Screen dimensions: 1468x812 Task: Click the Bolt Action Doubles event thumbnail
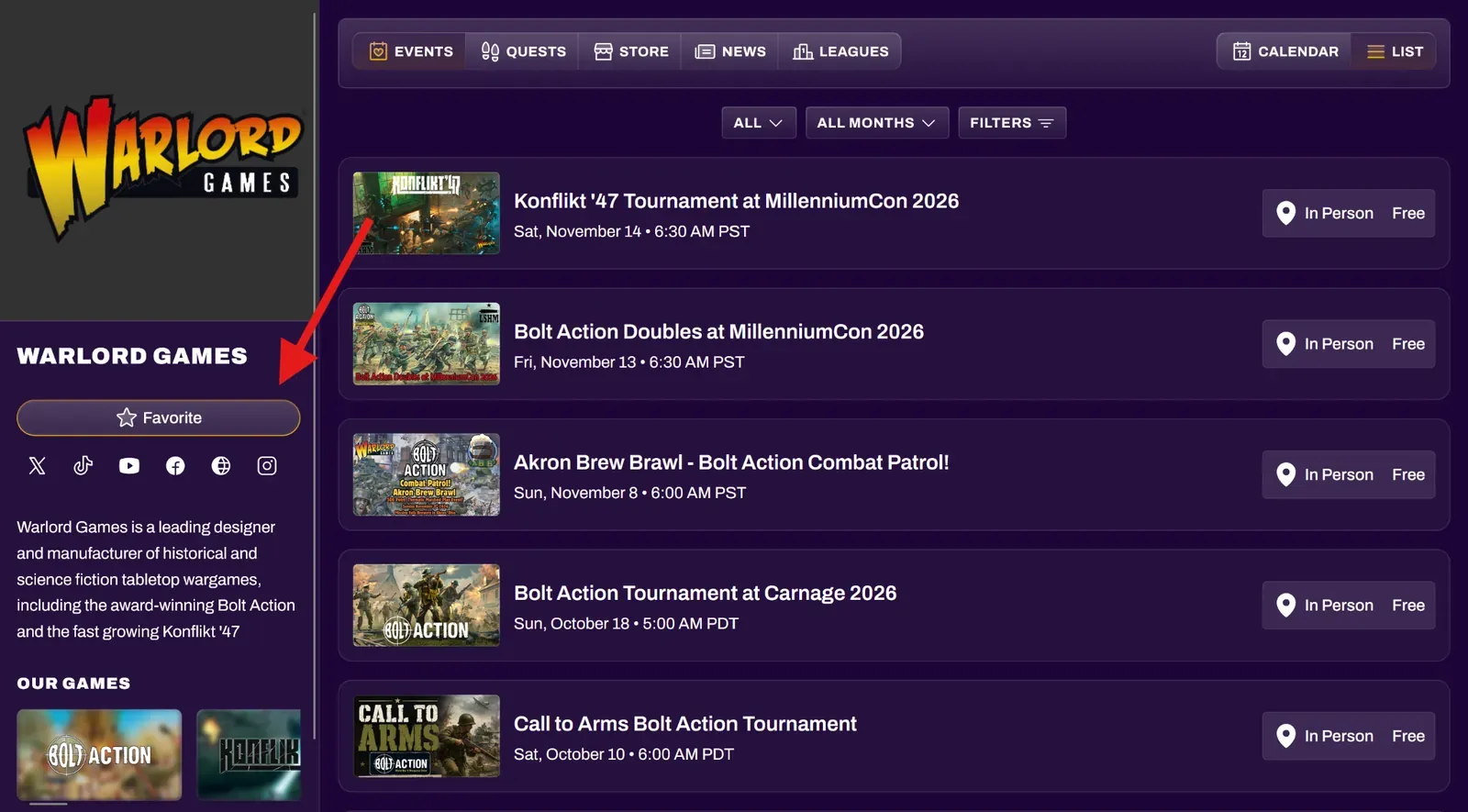427,344
